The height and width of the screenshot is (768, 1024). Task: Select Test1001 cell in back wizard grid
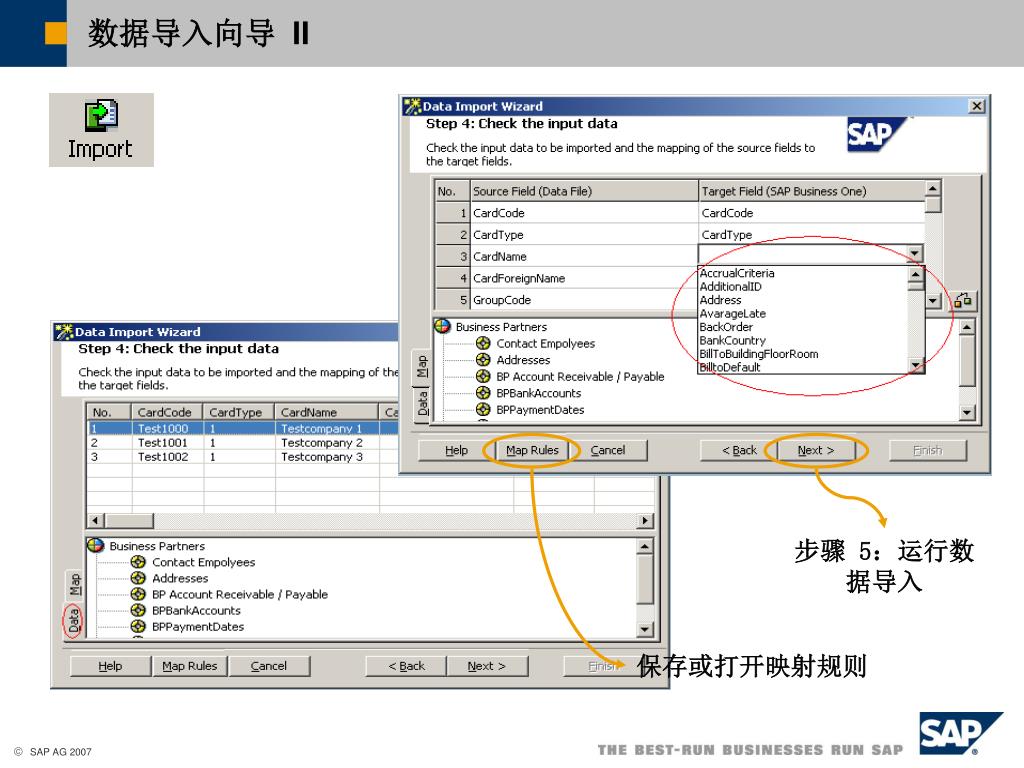tap(167, 443)
